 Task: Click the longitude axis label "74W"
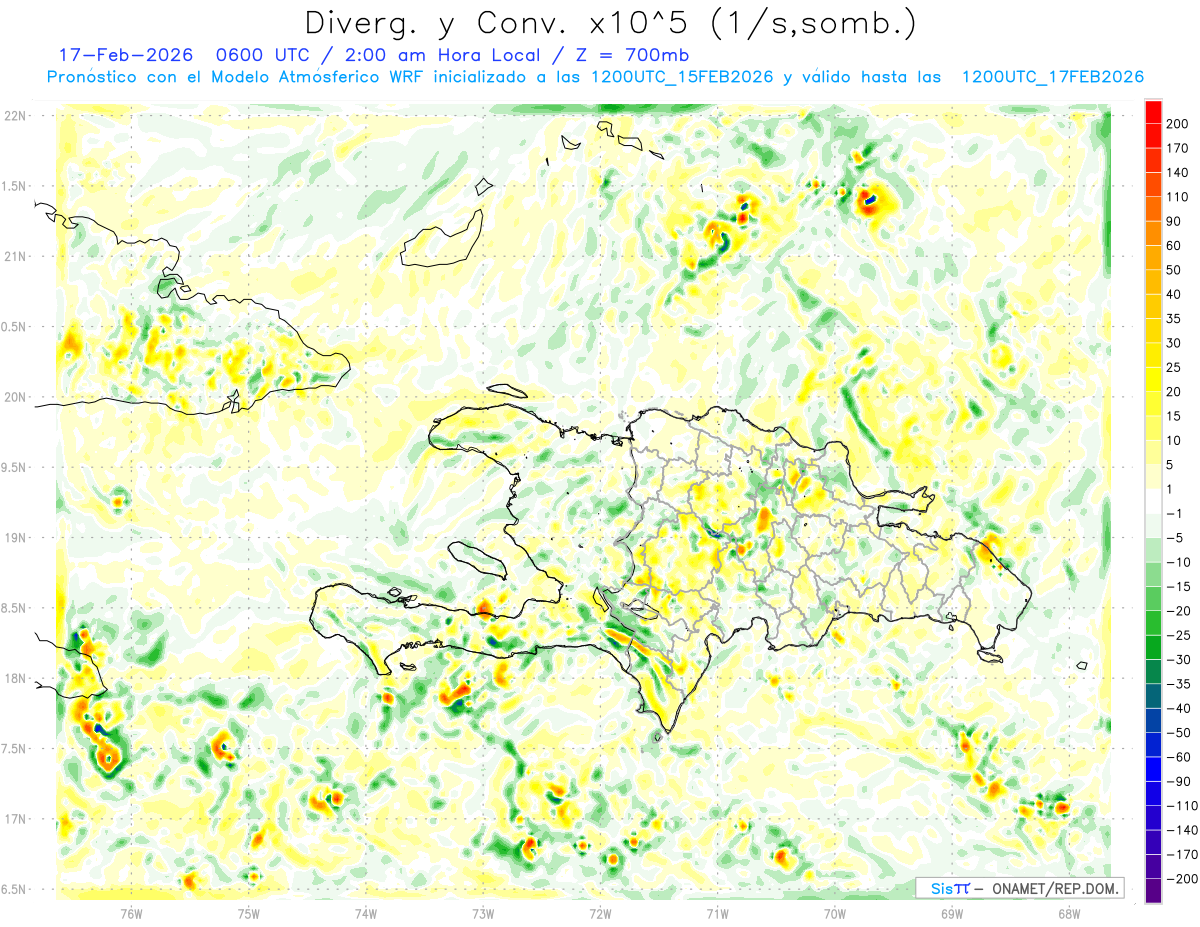point(366,914)
